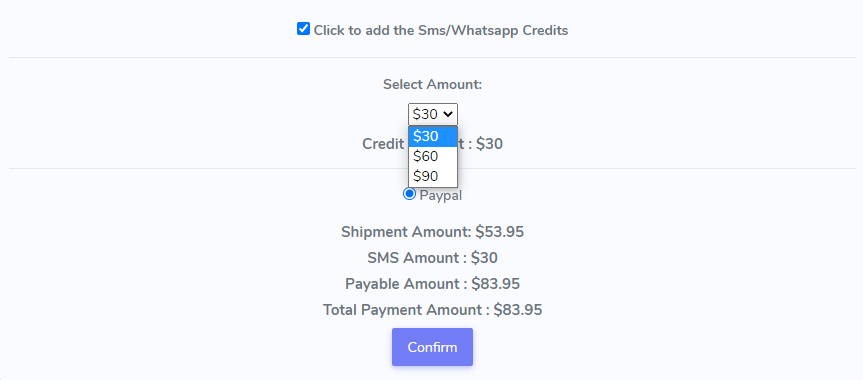
Task: Click the Payable Amount $83.95 line
Action: pyautogui.click(x=432, y=284)
